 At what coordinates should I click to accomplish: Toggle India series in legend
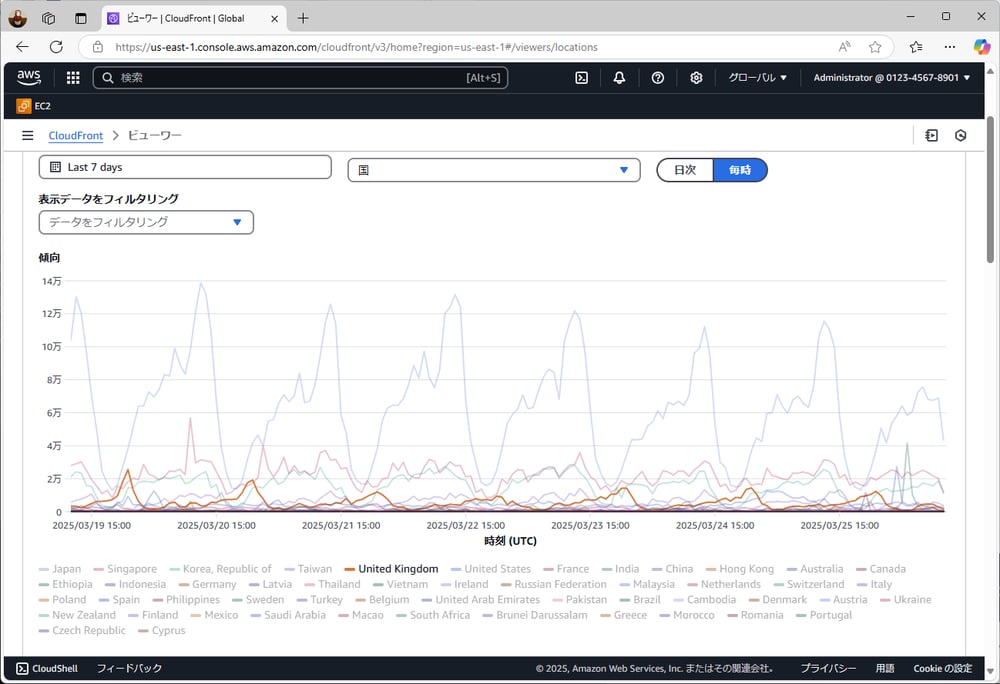click(x=620, y=569)
